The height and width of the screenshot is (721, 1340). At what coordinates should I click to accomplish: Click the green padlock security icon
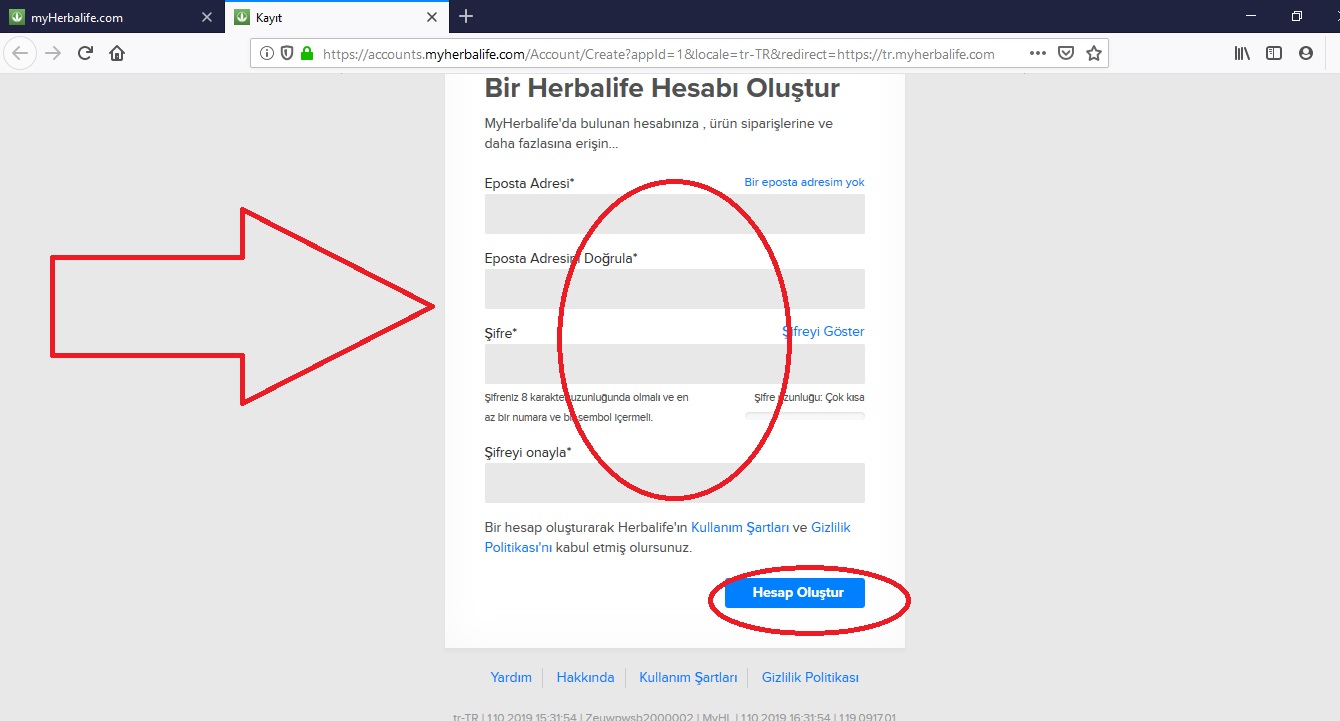[307, 54]
